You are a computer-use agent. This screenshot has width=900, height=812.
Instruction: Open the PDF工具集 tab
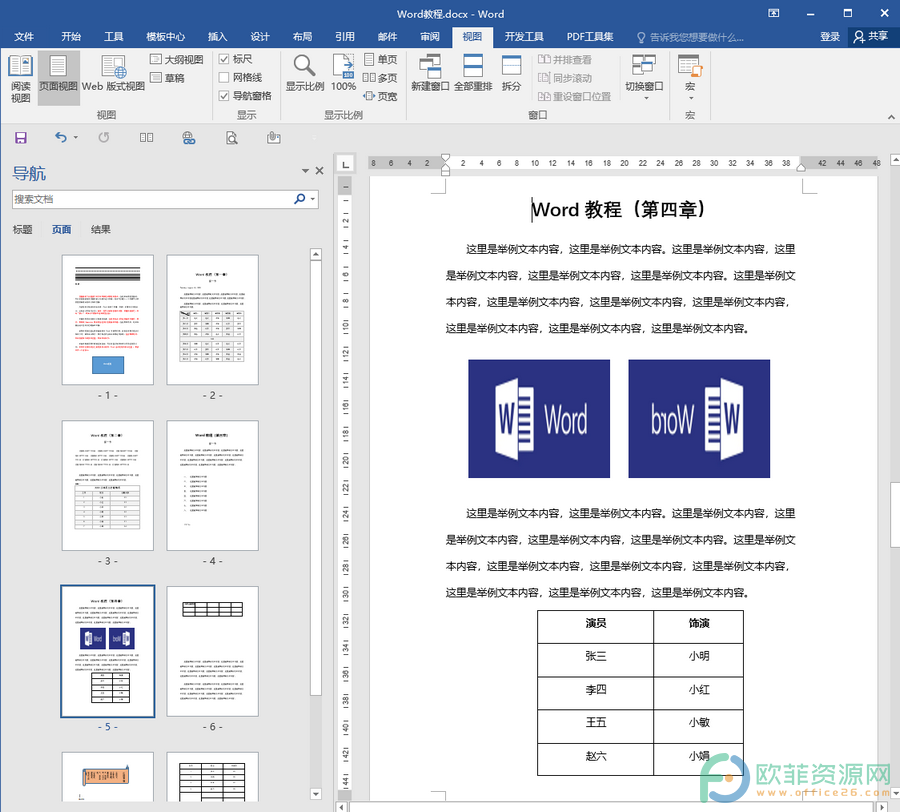(x=590, y=37)
